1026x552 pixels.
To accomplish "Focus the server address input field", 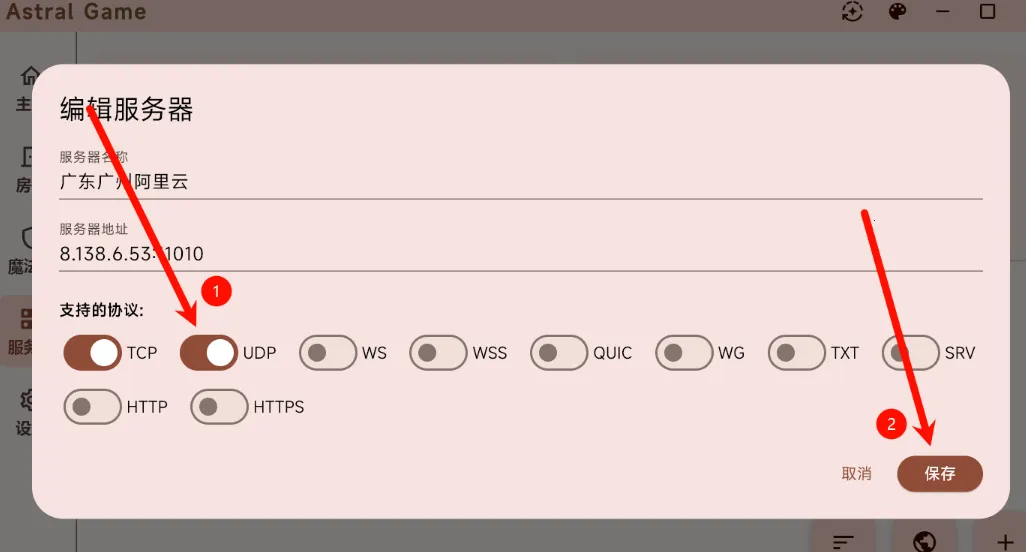I will pos(520,254).
